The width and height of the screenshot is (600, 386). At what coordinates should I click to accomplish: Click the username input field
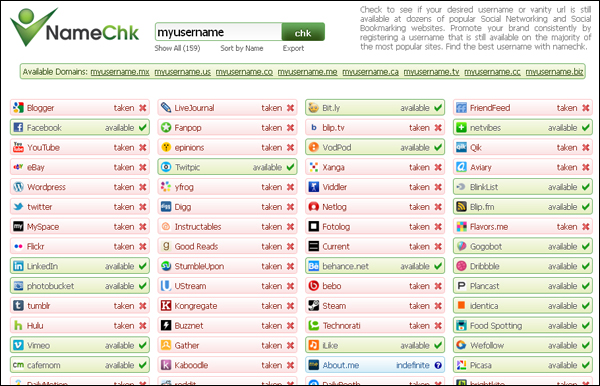[218, 32]
